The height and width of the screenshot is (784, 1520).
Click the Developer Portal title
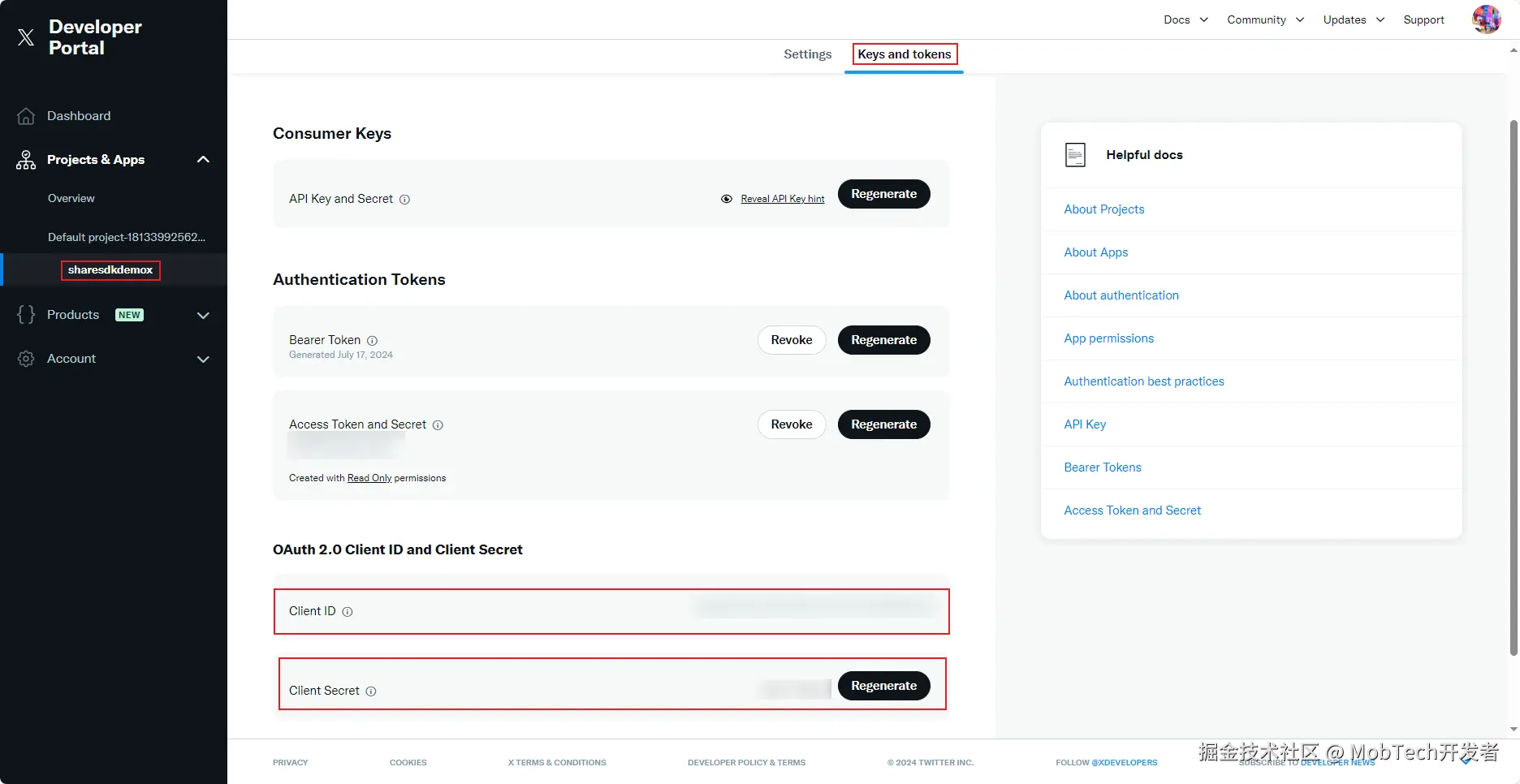[x=95, y=37]
